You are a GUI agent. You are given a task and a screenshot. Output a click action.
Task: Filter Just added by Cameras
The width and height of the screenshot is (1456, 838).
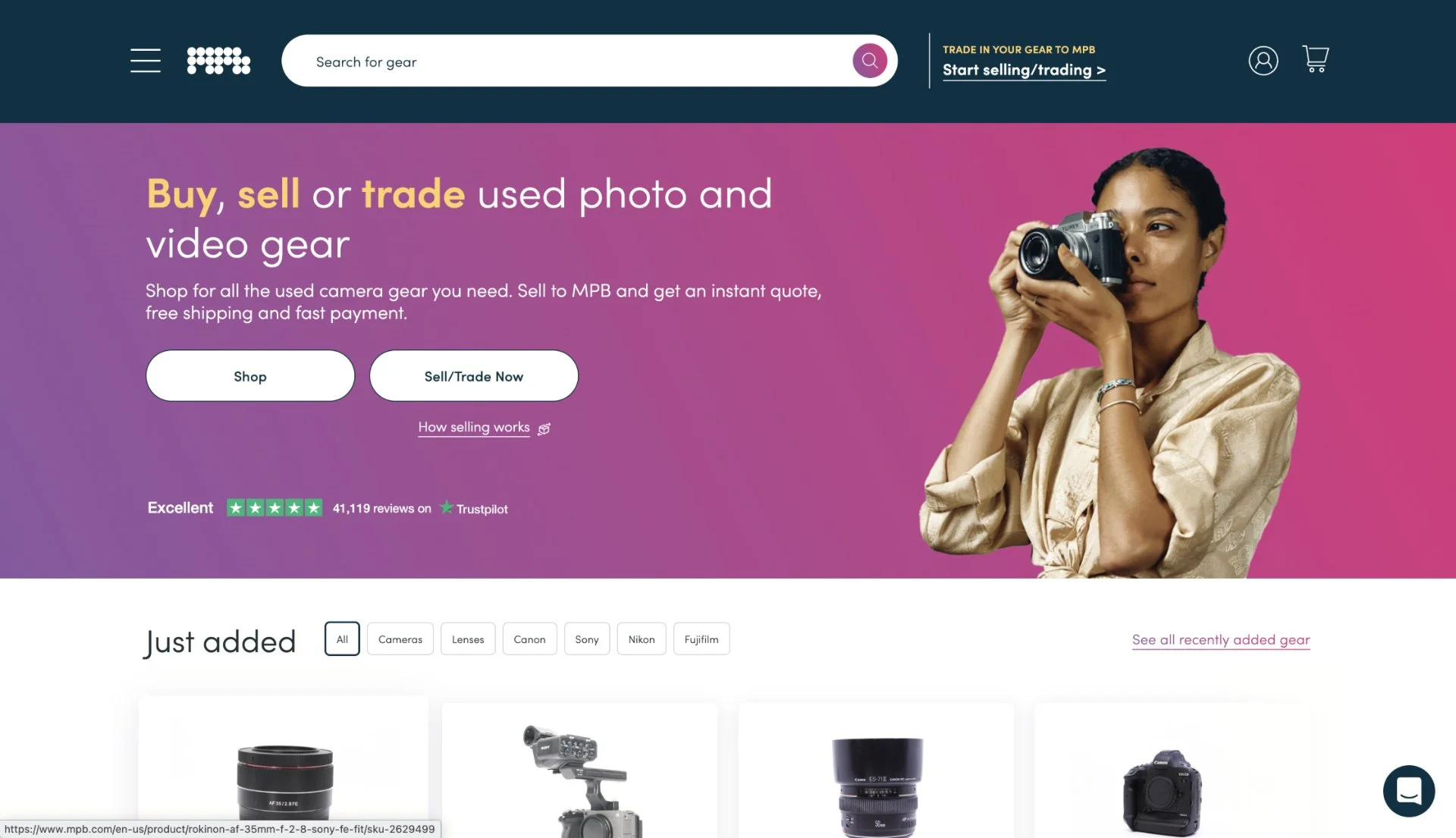[x=400, y=639]
